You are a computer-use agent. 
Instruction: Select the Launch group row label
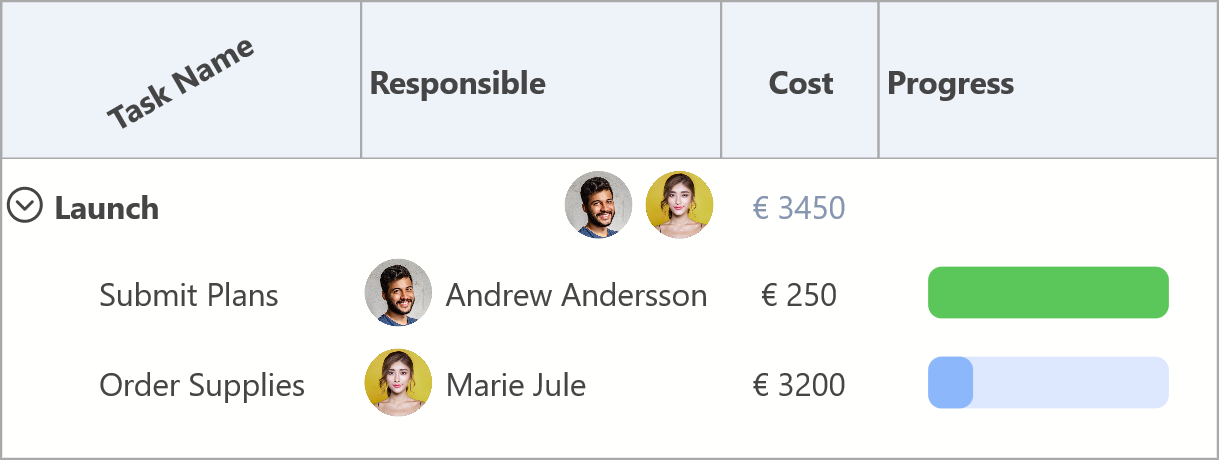click(106, 209)
